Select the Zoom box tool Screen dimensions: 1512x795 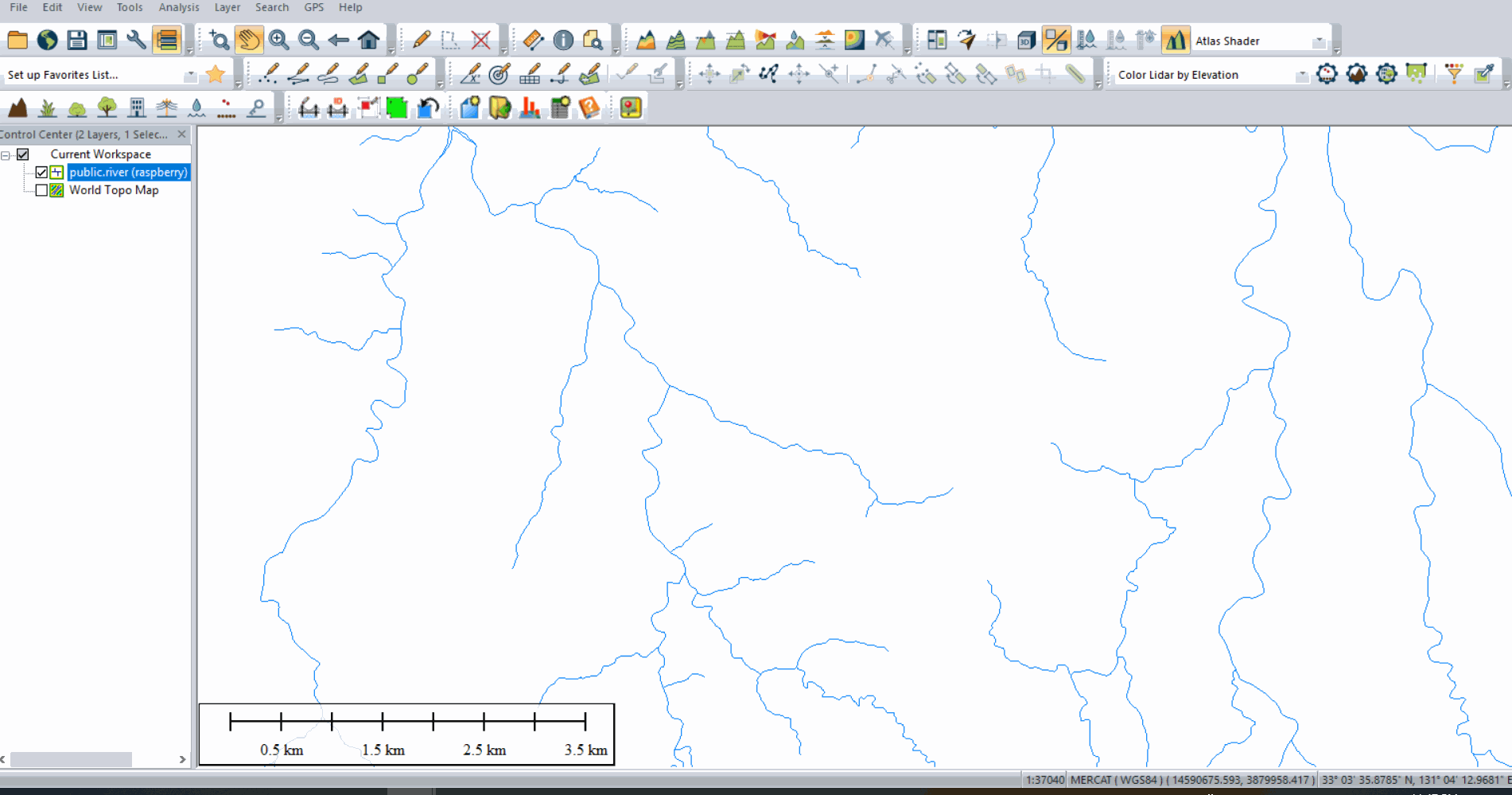point(219,40)
